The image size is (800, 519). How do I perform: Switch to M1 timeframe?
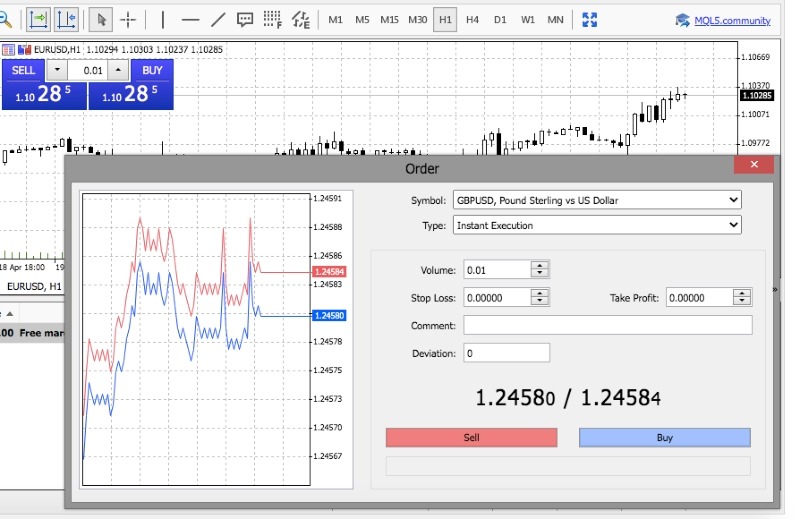point(335,20)
